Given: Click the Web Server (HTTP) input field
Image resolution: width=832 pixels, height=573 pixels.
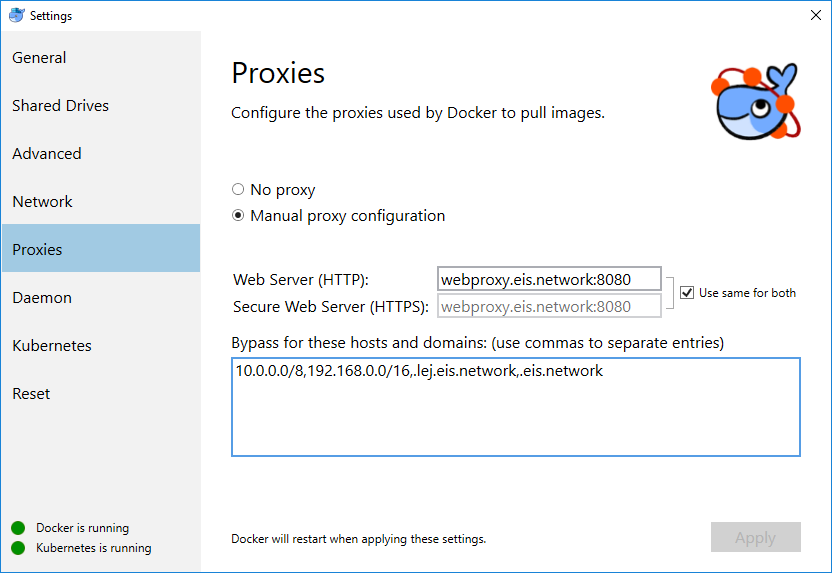Looking at the screenshot, I should pos(549,280).
